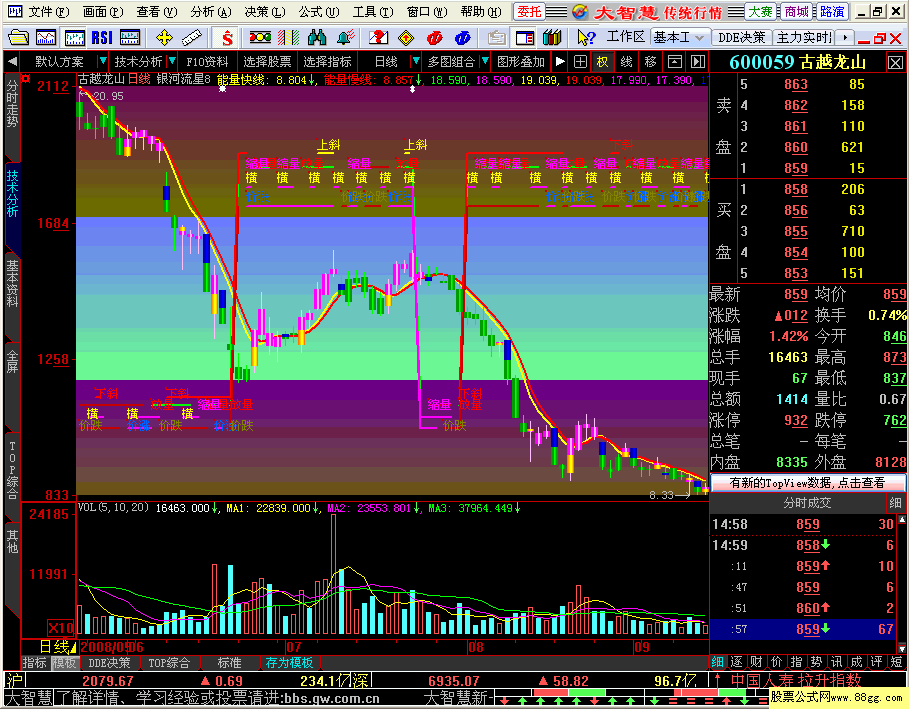The image size is (909, 709).
Task: Click the traffic light signal icon
Action: pos(260,38)
